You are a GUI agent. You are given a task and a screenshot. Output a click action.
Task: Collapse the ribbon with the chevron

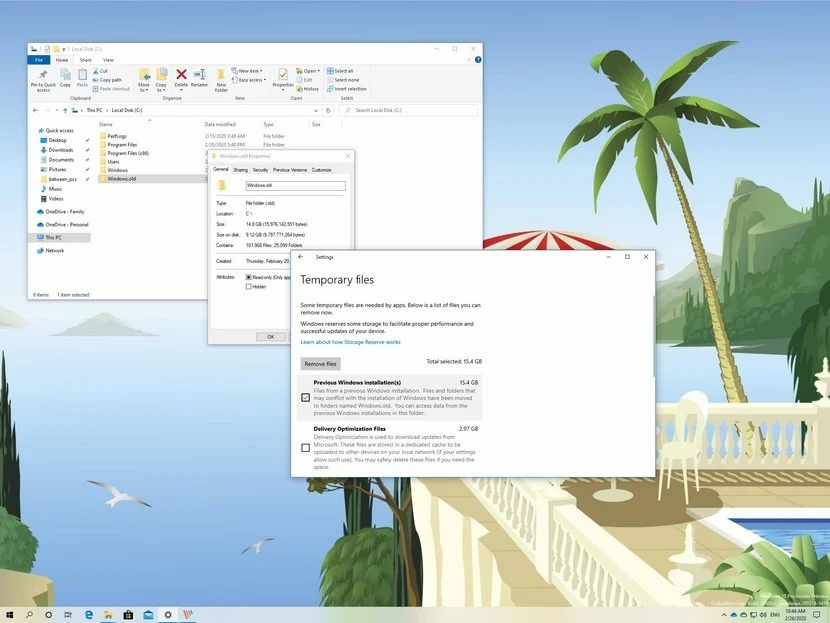(469, 60)
